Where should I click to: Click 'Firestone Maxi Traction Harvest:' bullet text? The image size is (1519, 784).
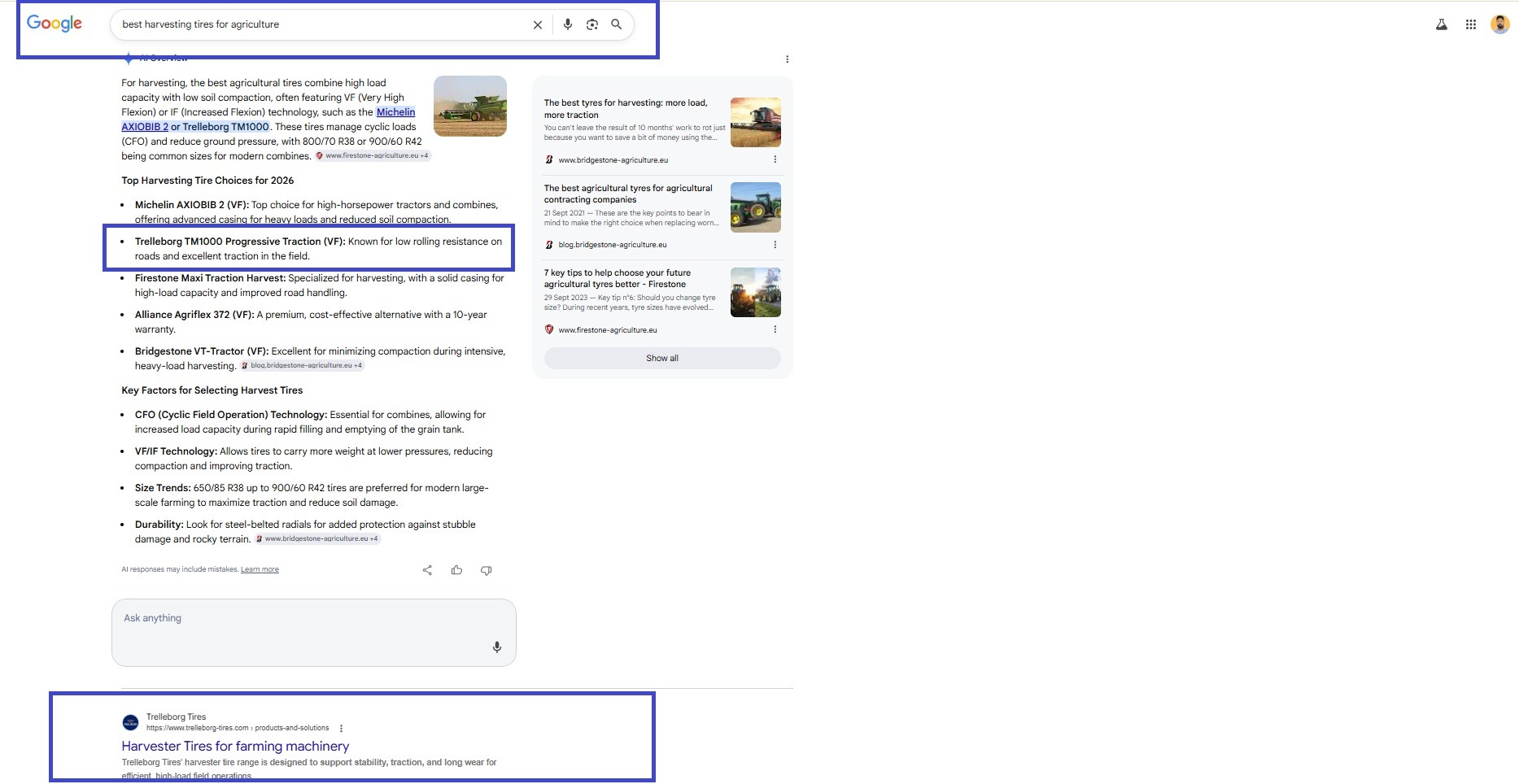pyautogui.click(x=211, y=278)
